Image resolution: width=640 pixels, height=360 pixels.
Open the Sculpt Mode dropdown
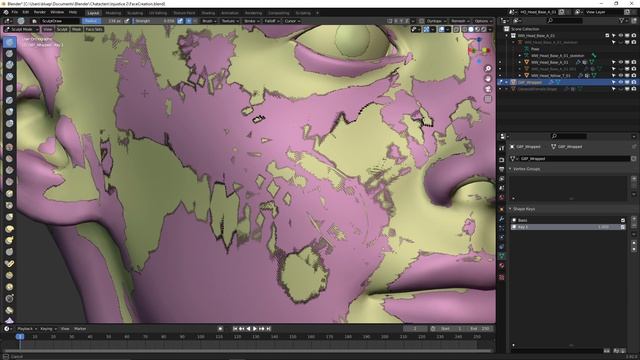coord(22,29)
